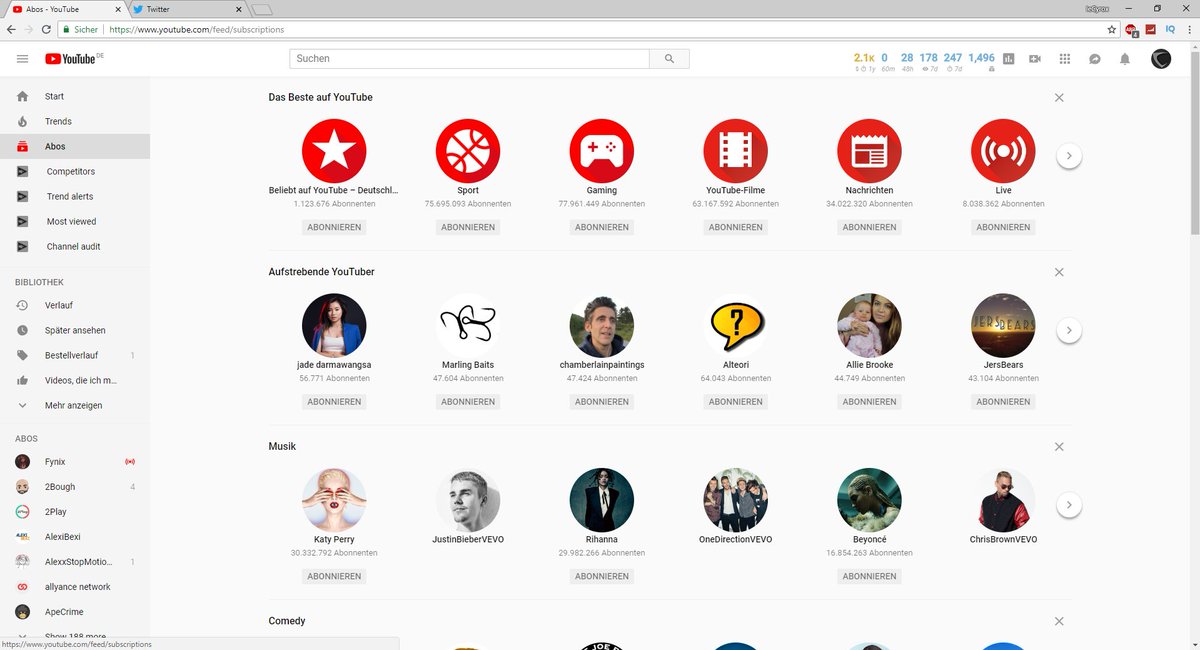Open the Sport basketball channel icon
The image size is (1200, 650).
tap(468, 151)
